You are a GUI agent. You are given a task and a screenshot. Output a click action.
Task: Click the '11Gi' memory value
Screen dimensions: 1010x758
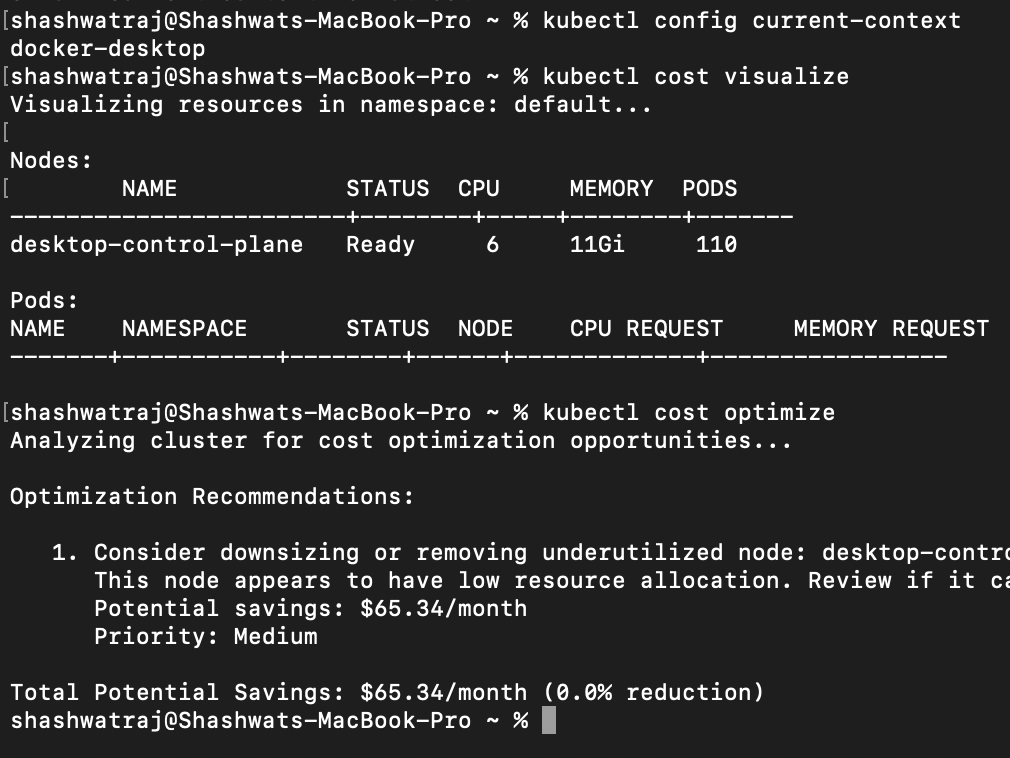click(x=597, y=244)
